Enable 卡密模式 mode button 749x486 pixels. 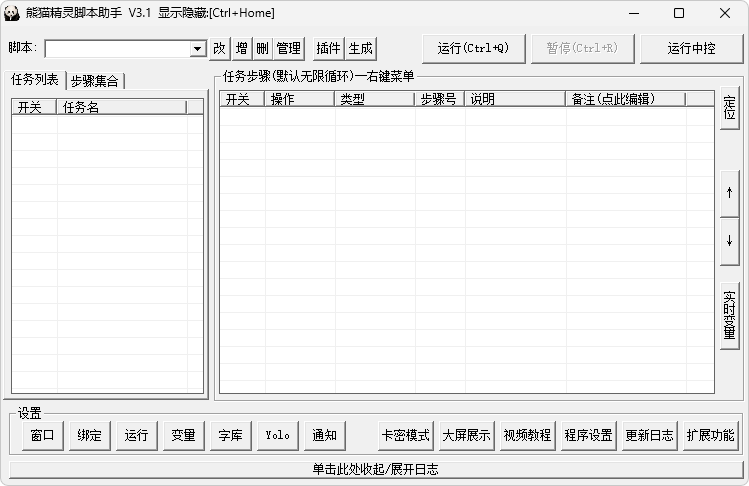[405, 435]
